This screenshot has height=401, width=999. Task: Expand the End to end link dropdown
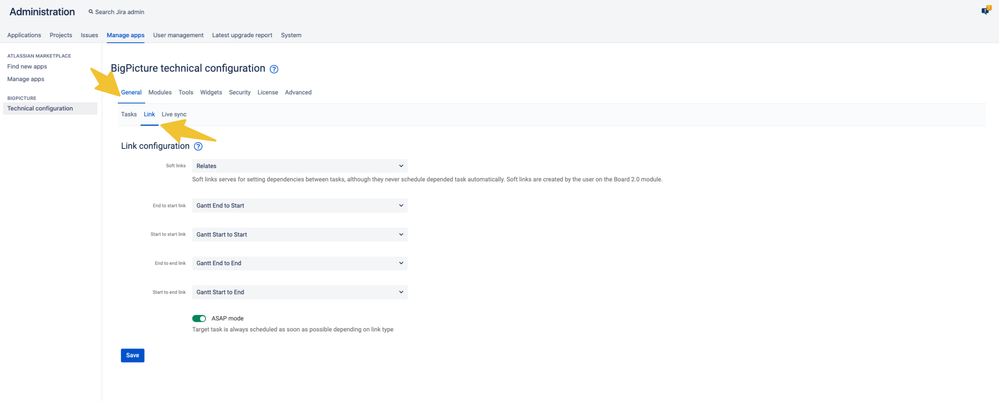[x=299, y=264]
